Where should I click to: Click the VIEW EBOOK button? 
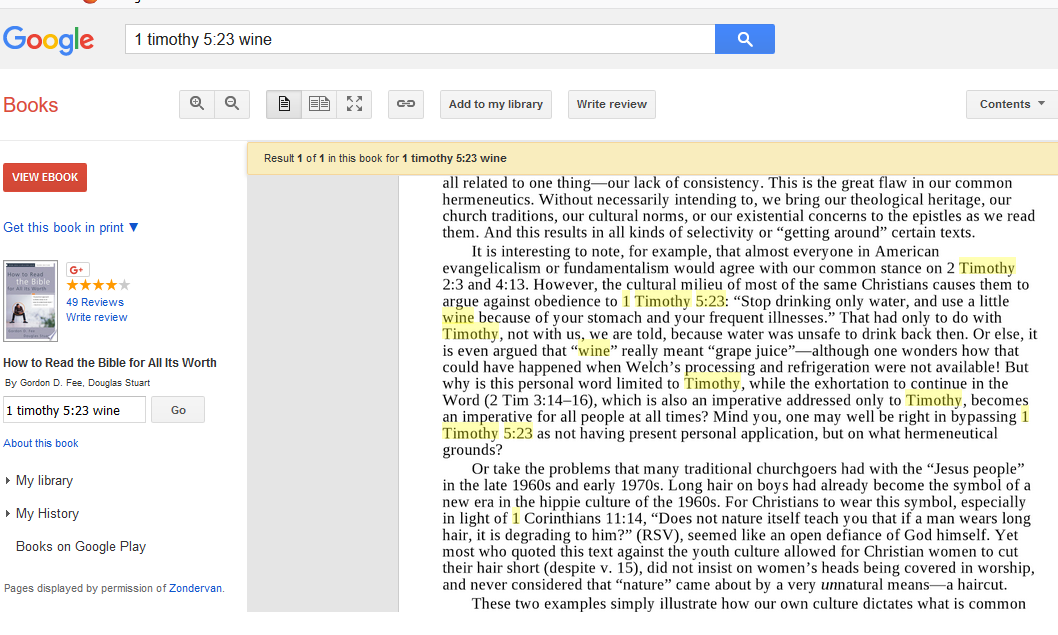45,177
